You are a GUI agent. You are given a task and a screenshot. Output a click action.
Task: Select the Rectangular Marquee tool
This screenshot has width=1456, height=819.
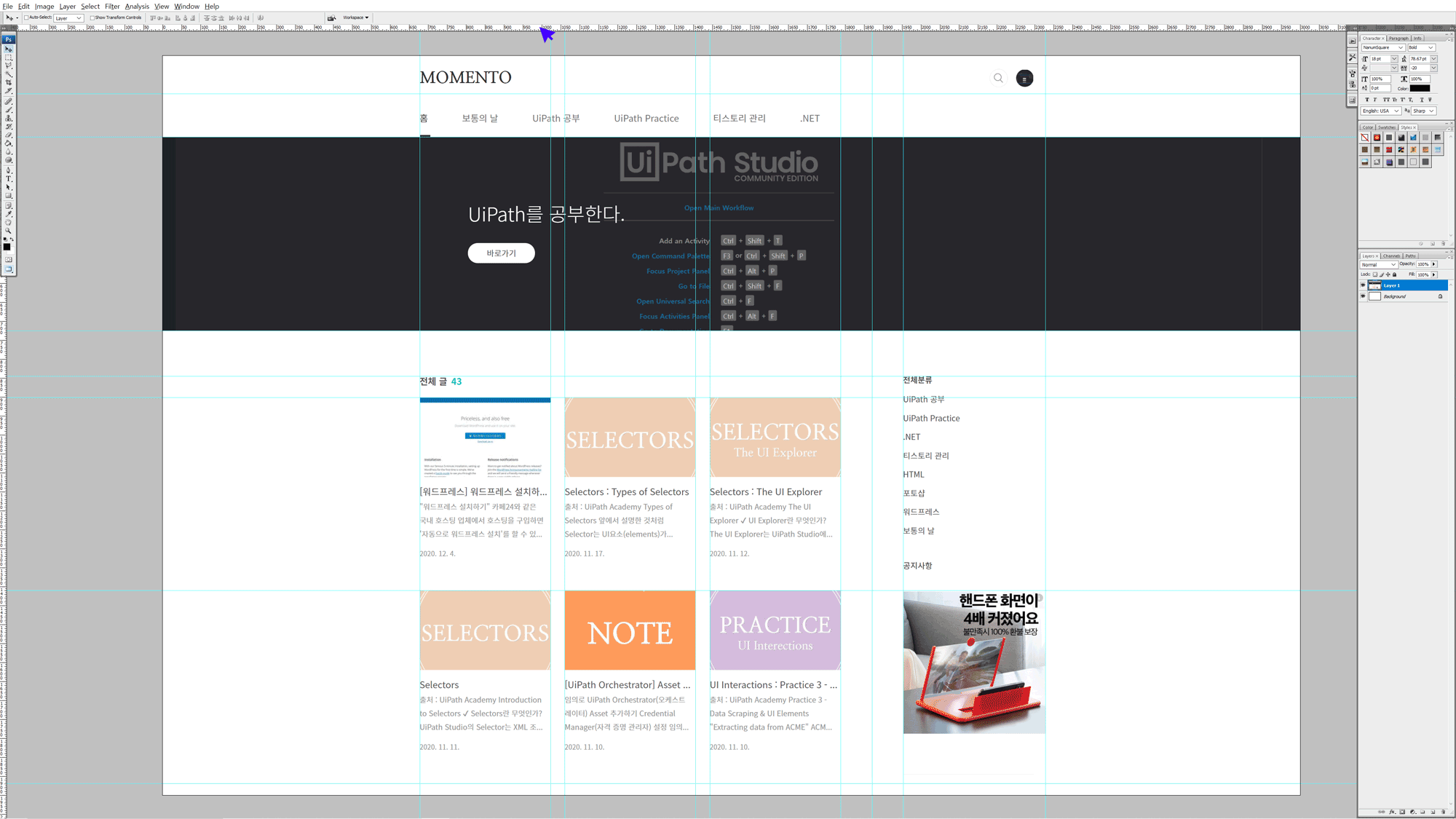point(9,58)
